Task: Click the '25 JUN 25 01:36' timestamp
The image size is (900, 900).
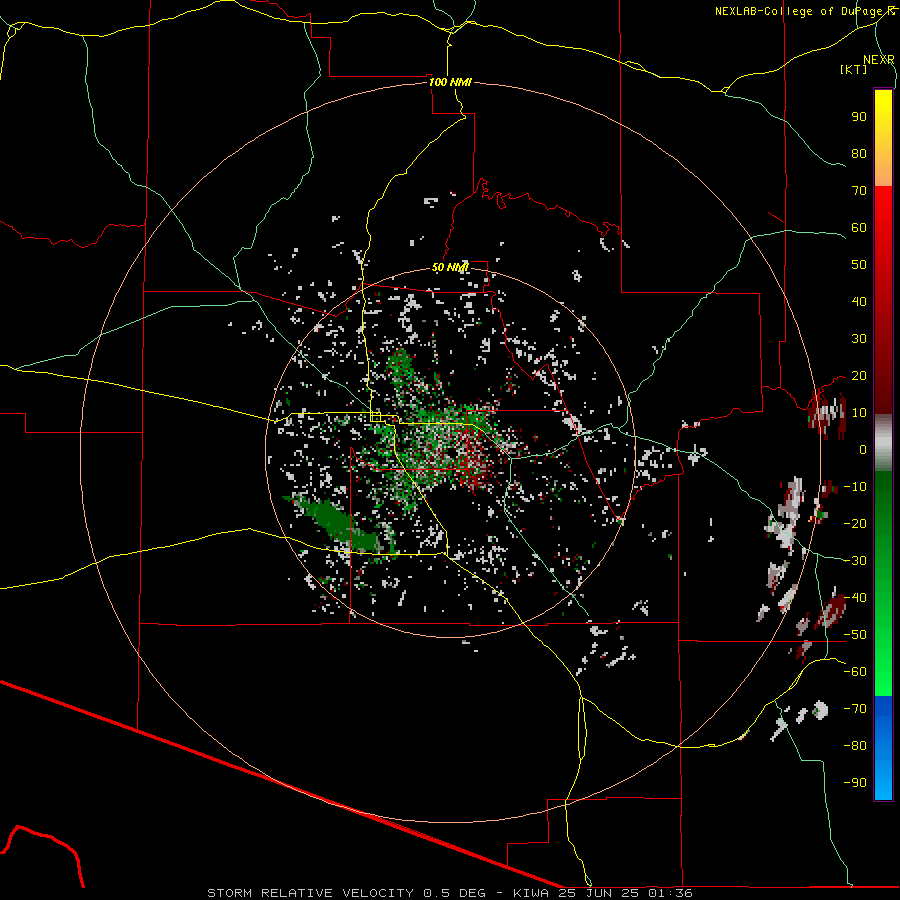Action: point(626,893)
